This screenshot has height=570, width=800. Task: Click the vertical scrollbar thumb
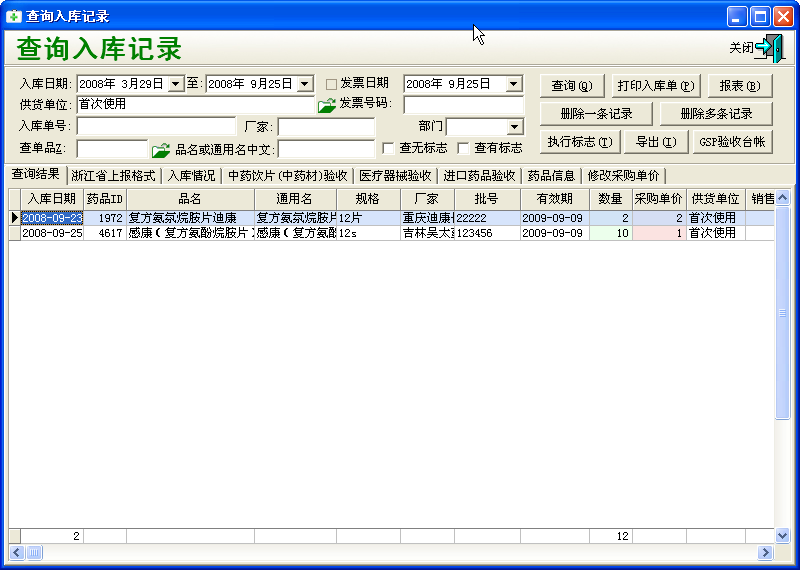(782, 312)
